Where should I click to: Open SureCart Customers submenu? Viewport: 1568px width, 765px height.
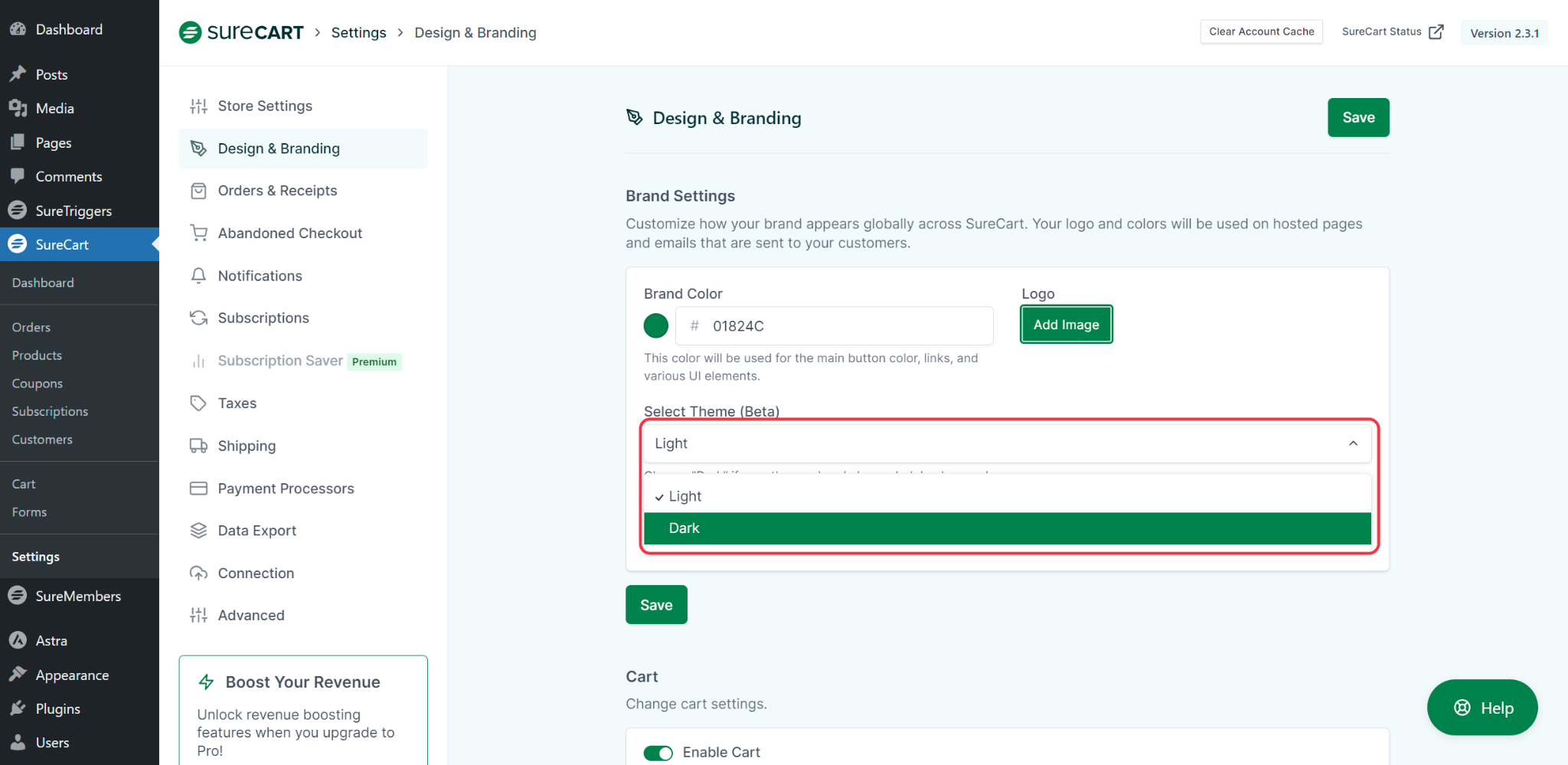pyautogui.click(x=42, y=440)
